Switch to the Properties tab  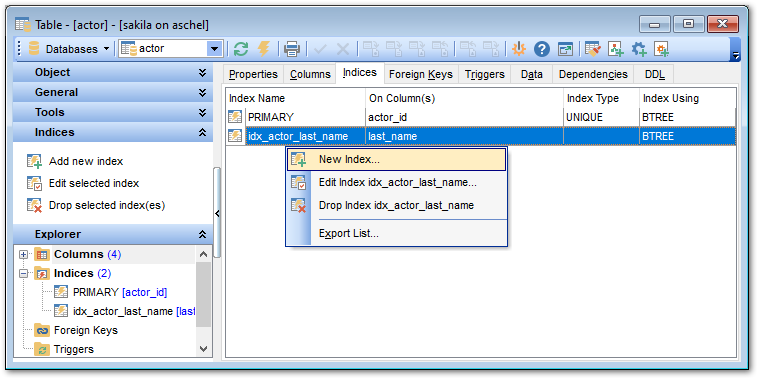pyautogui.click(x=253, y=74)
